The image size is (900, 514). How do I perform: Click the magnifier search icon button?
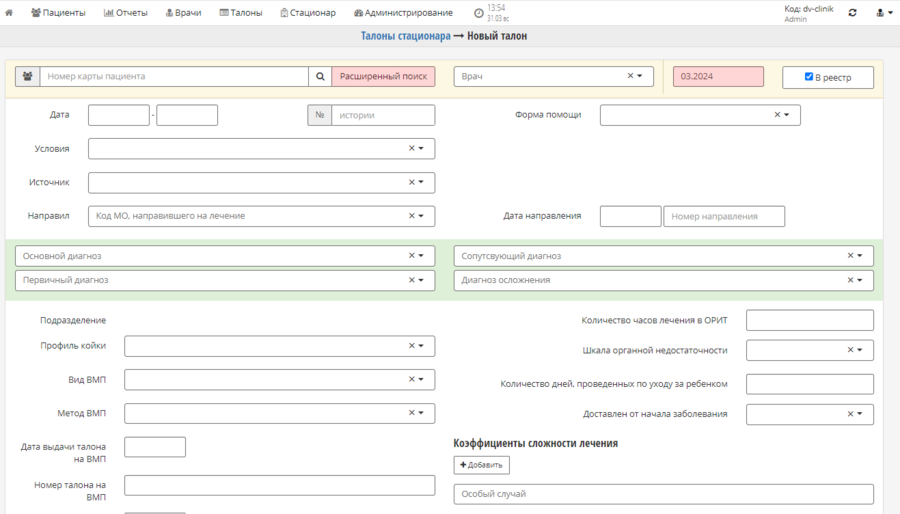320,76
